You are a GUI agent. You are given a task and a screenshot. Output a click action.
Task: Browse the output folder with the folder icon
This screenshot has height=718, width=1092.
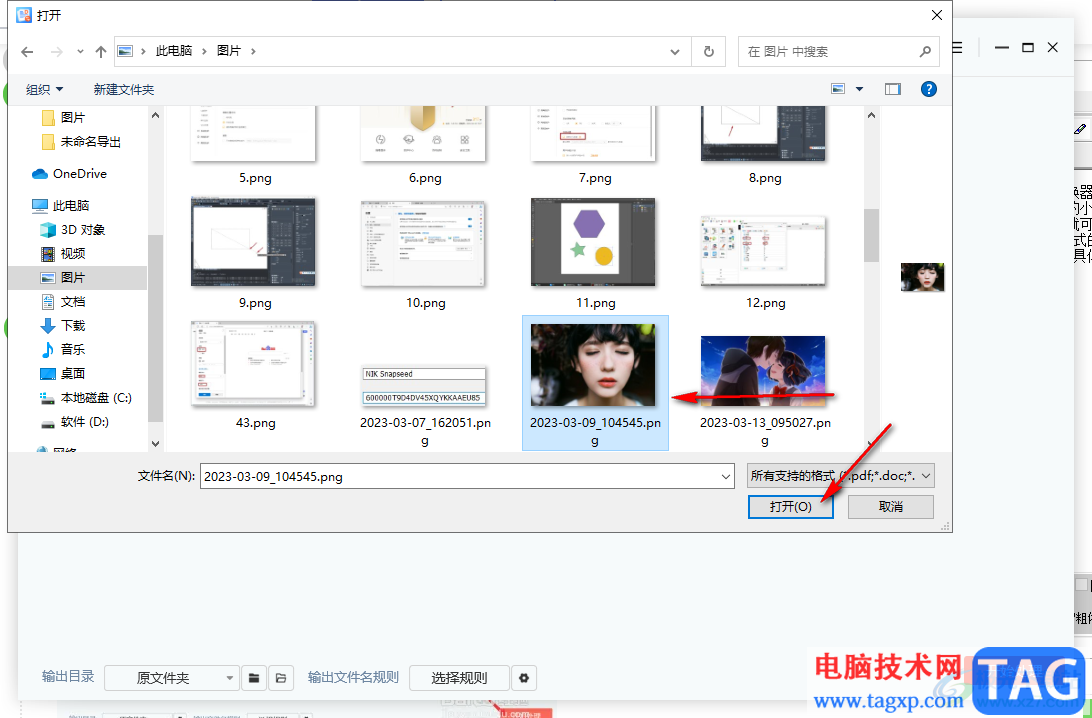click(254, 678)
